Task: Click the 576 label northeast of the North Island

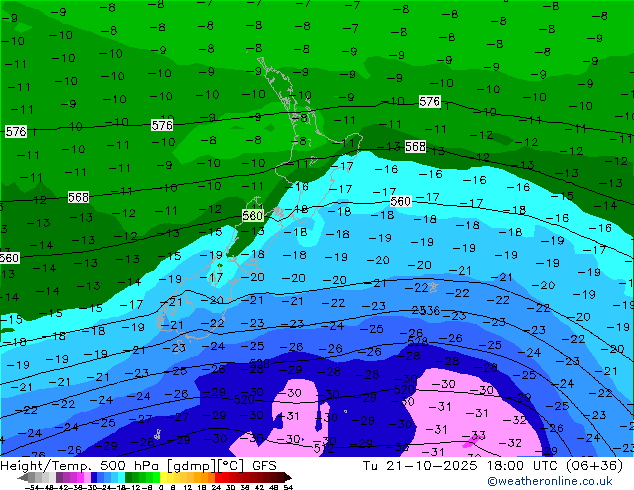Action: point(429,101)
